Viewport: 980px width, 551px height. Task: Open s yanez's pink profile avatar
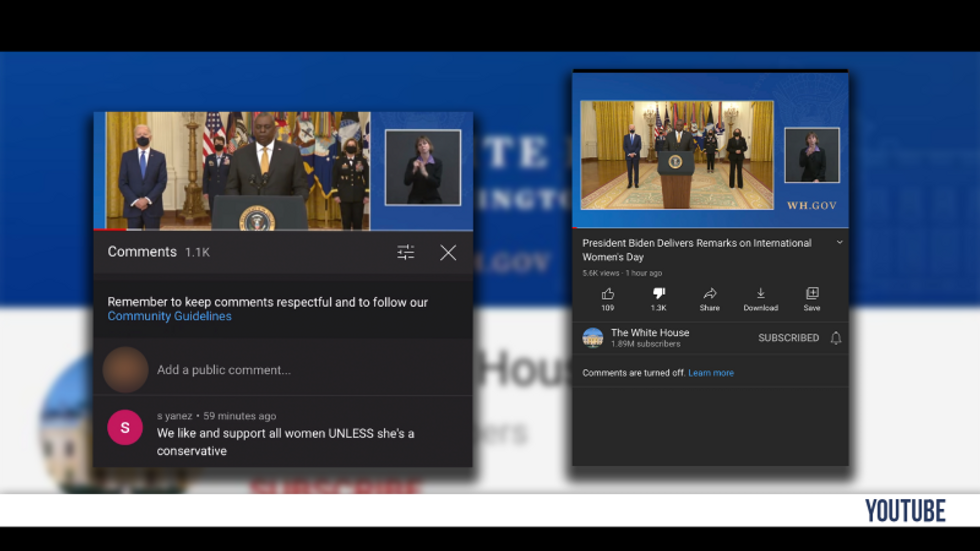(x=125, y=427)
